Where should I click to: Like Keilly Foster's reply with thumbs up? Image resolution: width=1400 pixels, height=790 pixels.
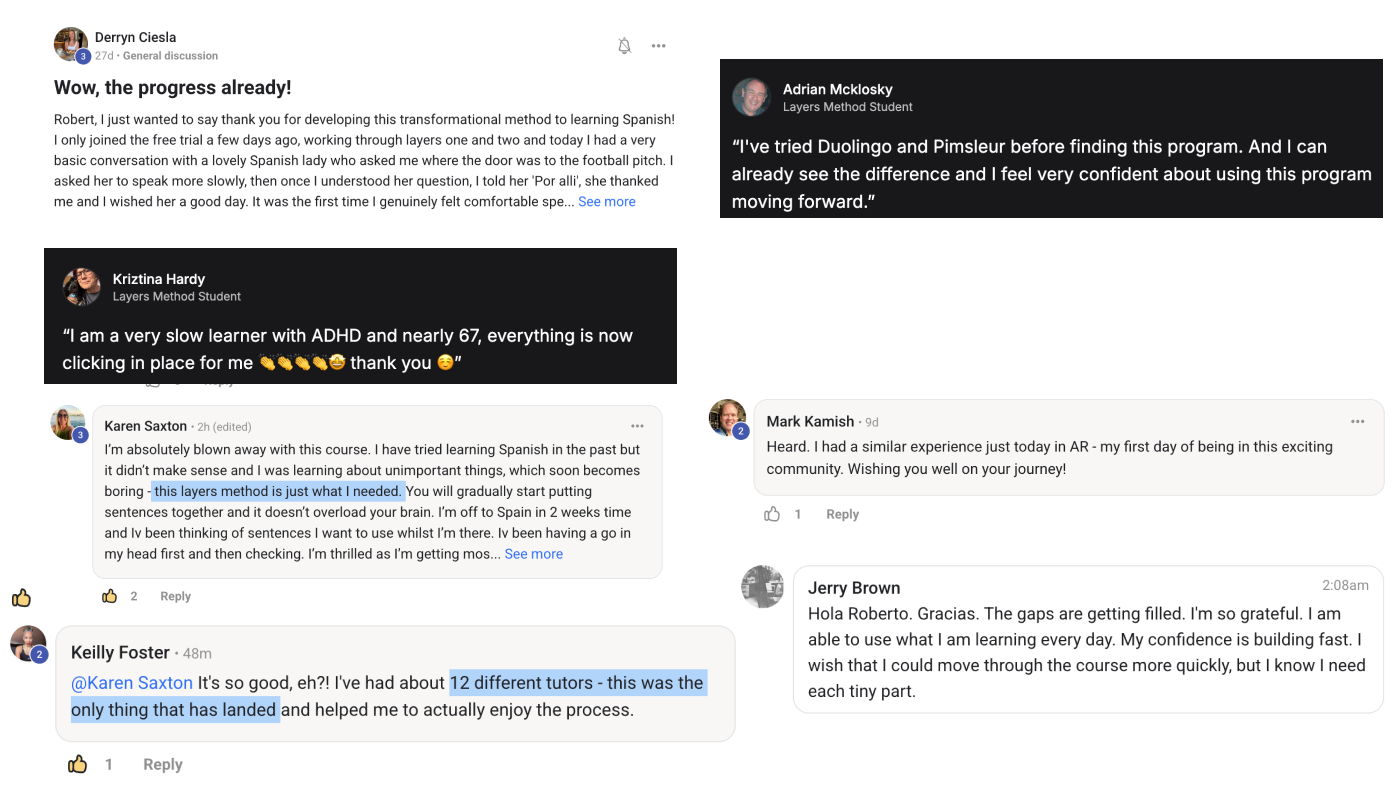click(78, 764)
